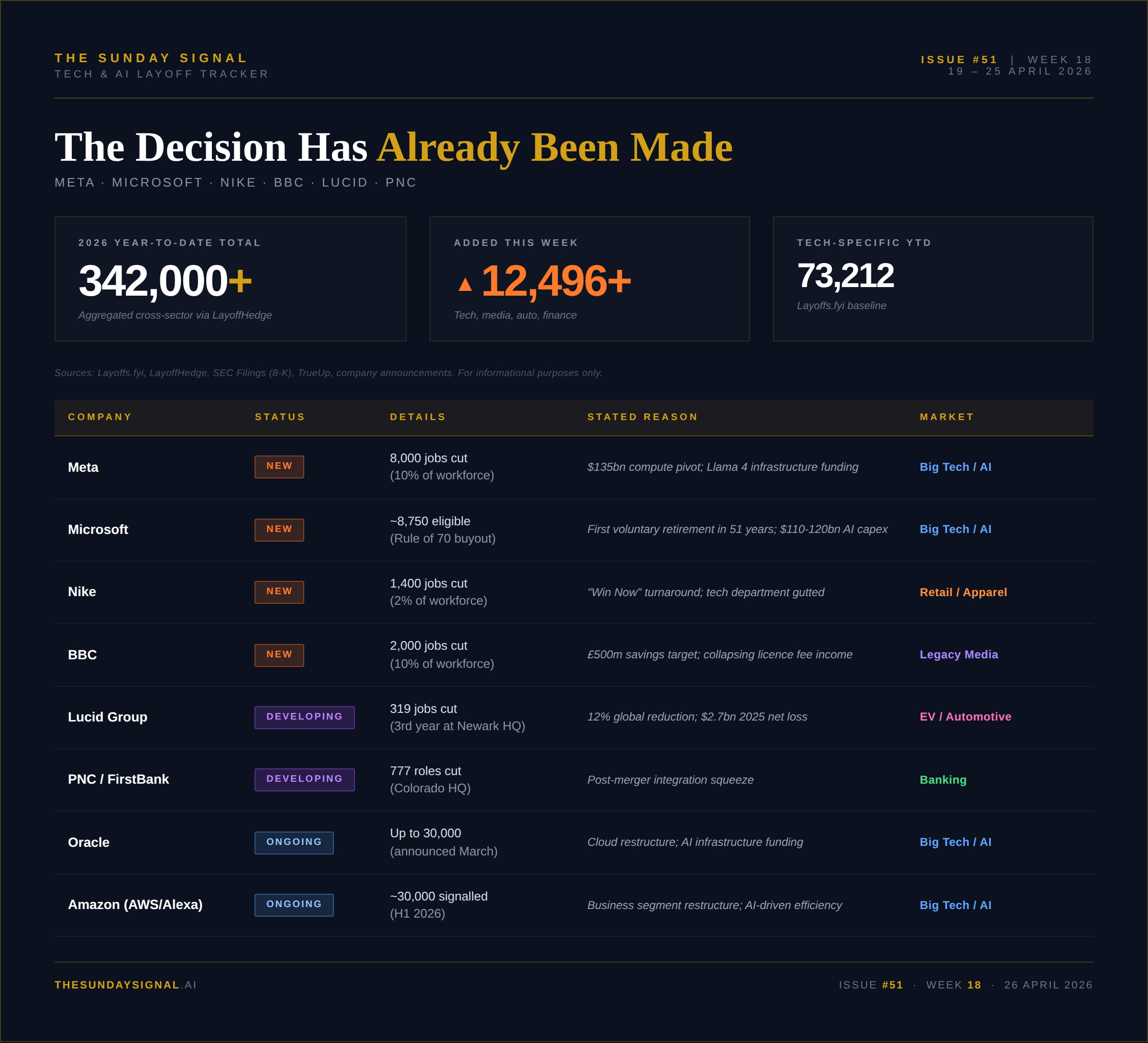Viewport: 1148px width, 1043px height.
Task: Click DEVELOPING badge for Lucid Group
Action: [x=304, y=717]
